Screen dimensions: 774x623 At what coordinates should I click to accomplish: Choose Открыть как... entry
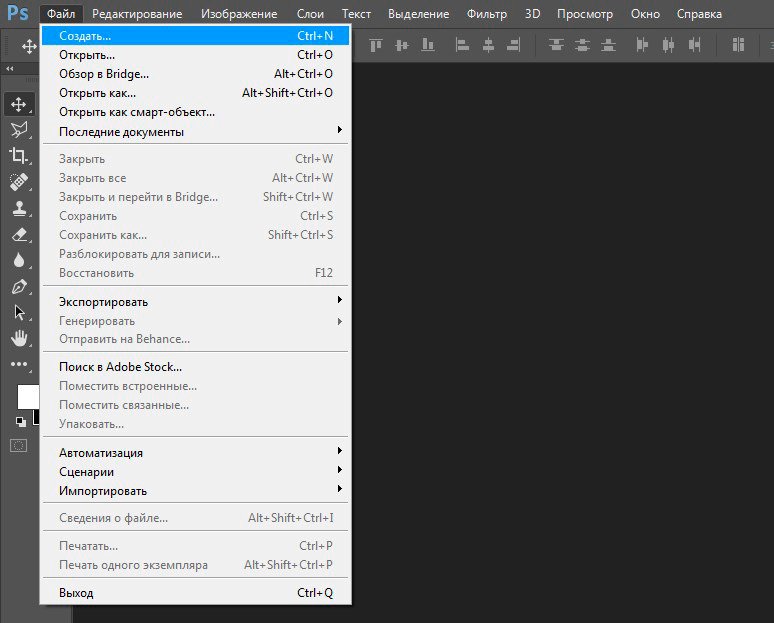pyautogui.click(x=195, y=93)
